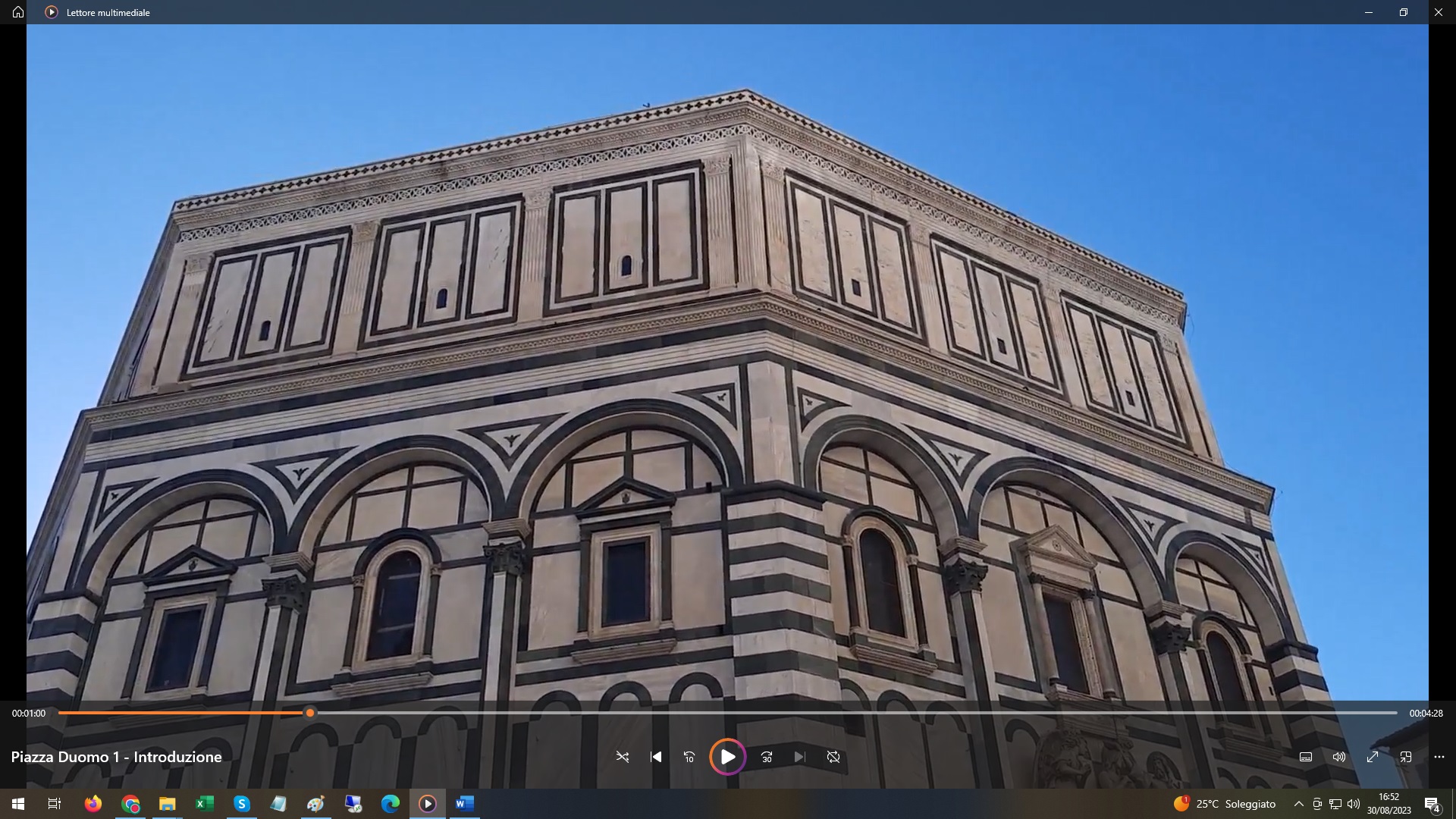
Task: Click the video frame to toggle playback
Action: [x=728, y=364]
